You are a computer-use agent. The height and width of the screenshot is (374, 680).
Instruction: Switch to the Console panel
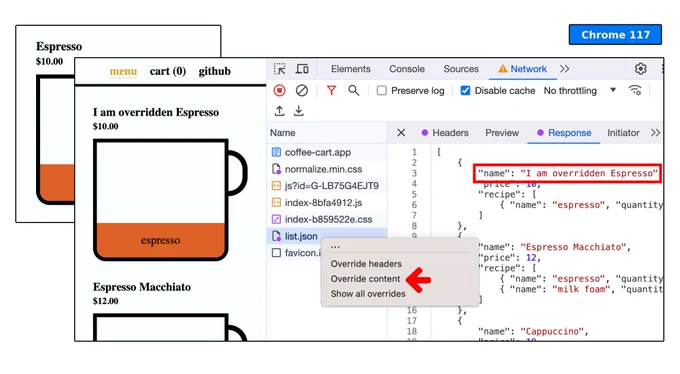pos(407,69)
